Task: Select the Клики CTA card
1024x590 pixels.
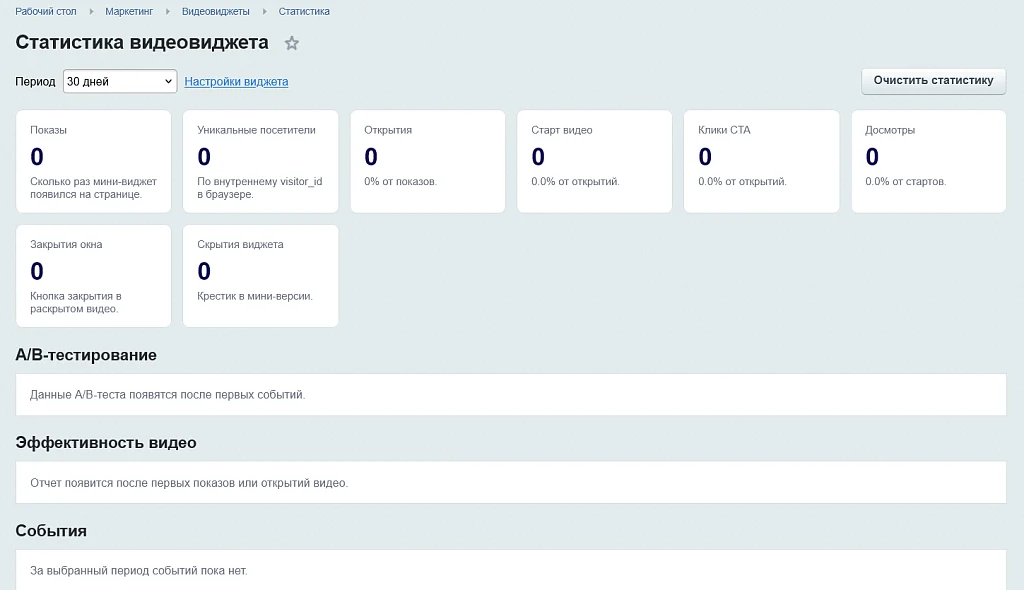Action: point(761,161)
